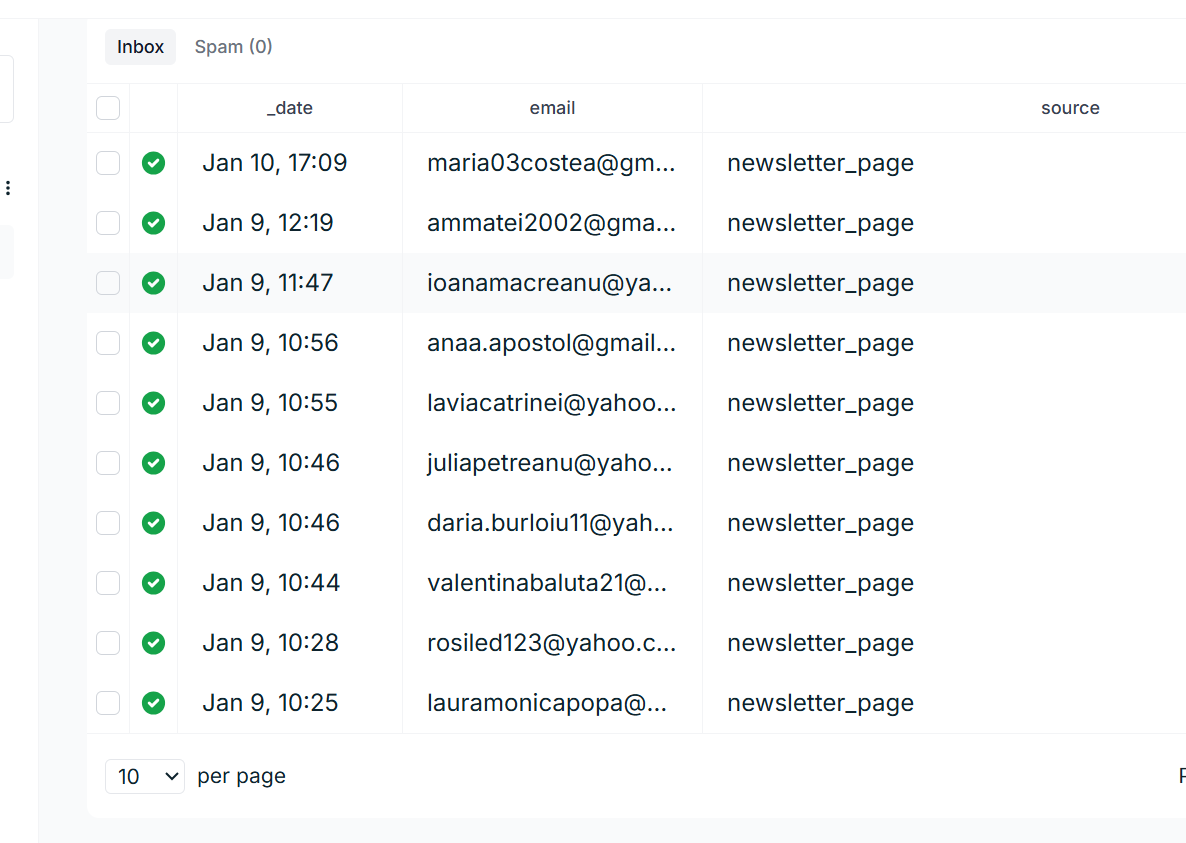Click the three-dot menu icon in sidebar
The height and width of the screenshot is (843, 1186).
[x=8, y=188]
